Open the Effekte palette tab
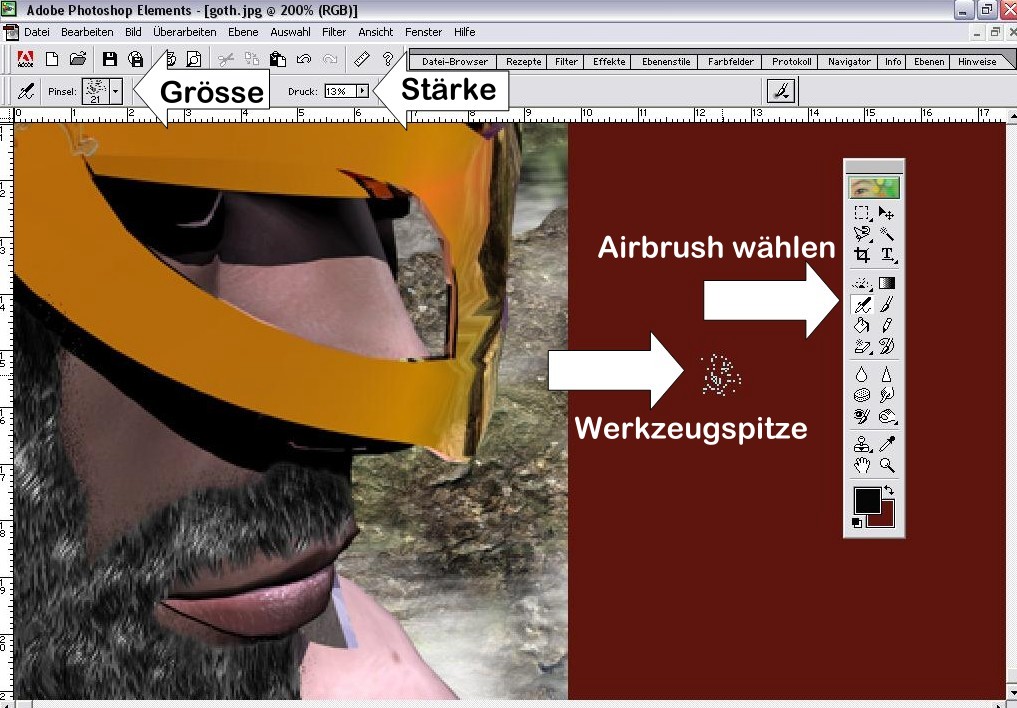Viewport: 1017px width, 708px height. 609,62
